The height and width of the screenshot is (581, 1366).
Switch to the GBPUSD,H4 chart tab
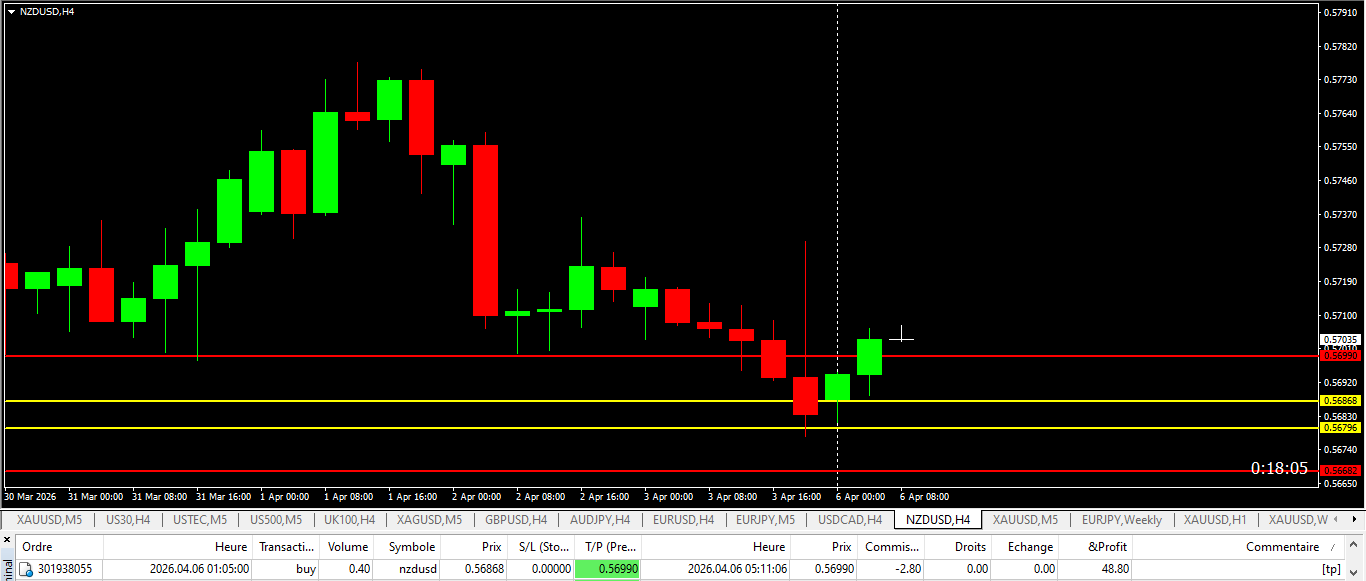tap(515, 520)
